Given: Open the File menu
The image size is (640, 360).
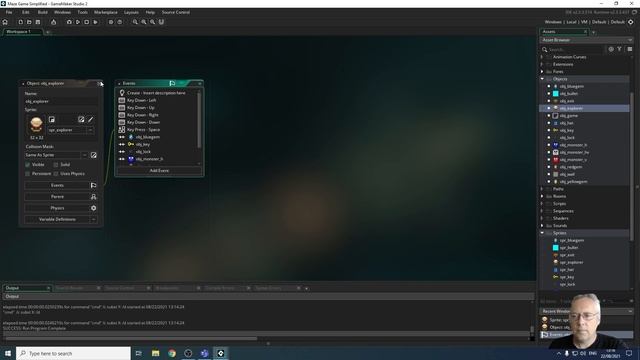Looking at the screenshot, I should pos(9,12).
